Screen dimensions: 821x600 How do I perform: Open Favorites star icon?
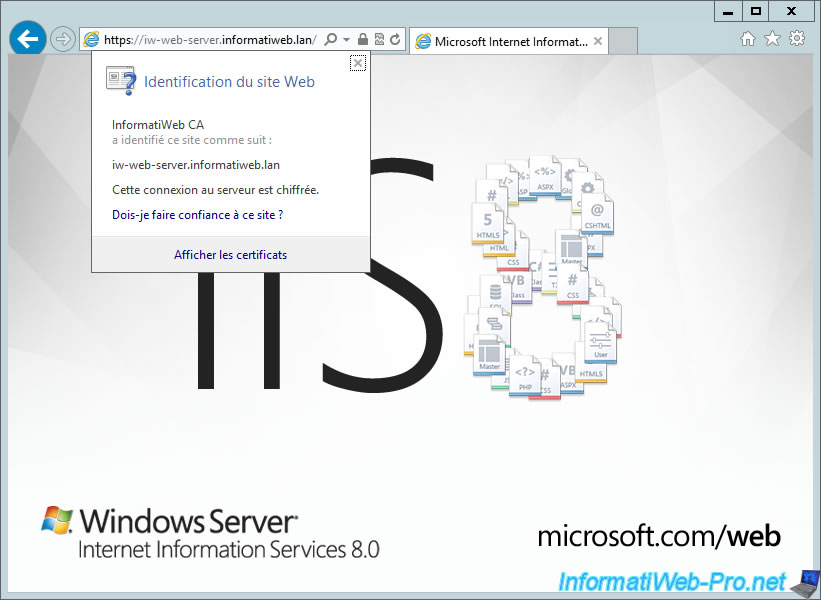pyautogui.click(x=772, y=39)
